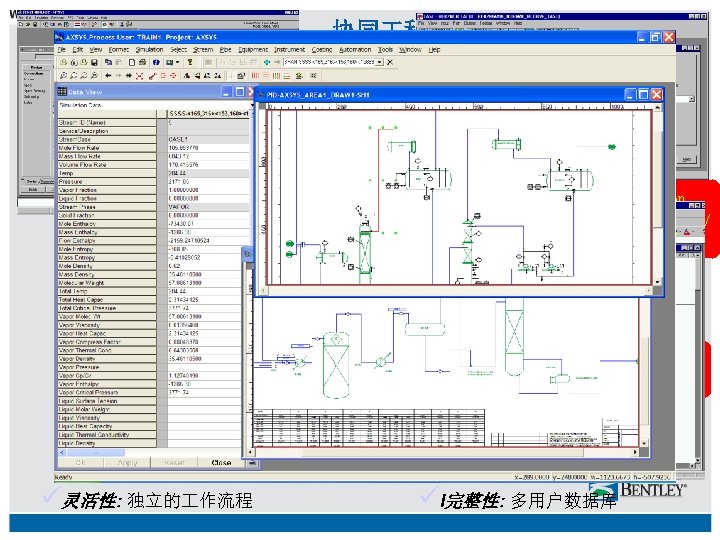Viewport: 720px width, 540px height.
Task: Click the first zoom magnifier icon on second toolbar
Action: tap(63, 76)
